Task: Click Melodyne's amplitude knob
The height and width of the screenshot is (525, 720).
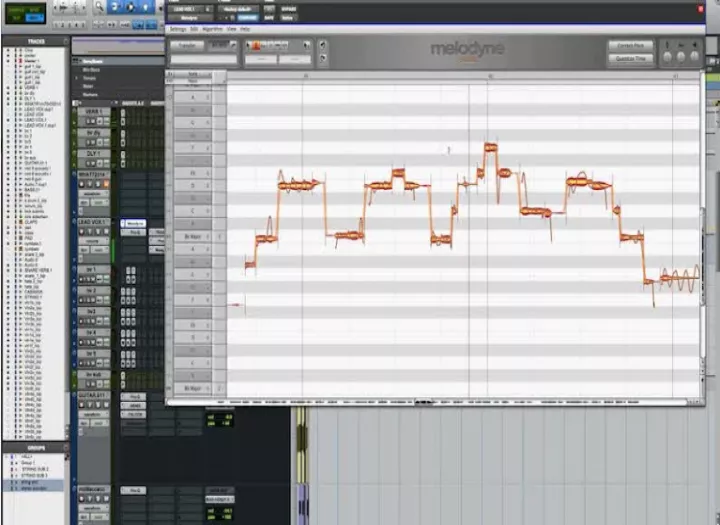Action: pyautogui.click(x=694, y=57)
